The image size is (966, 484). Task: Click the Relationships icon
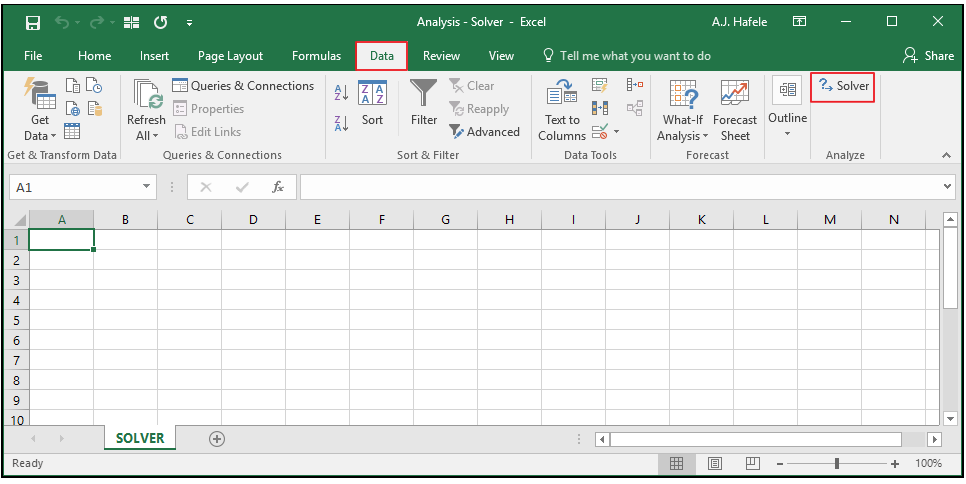pyautogui.click(x=635, y=108)
